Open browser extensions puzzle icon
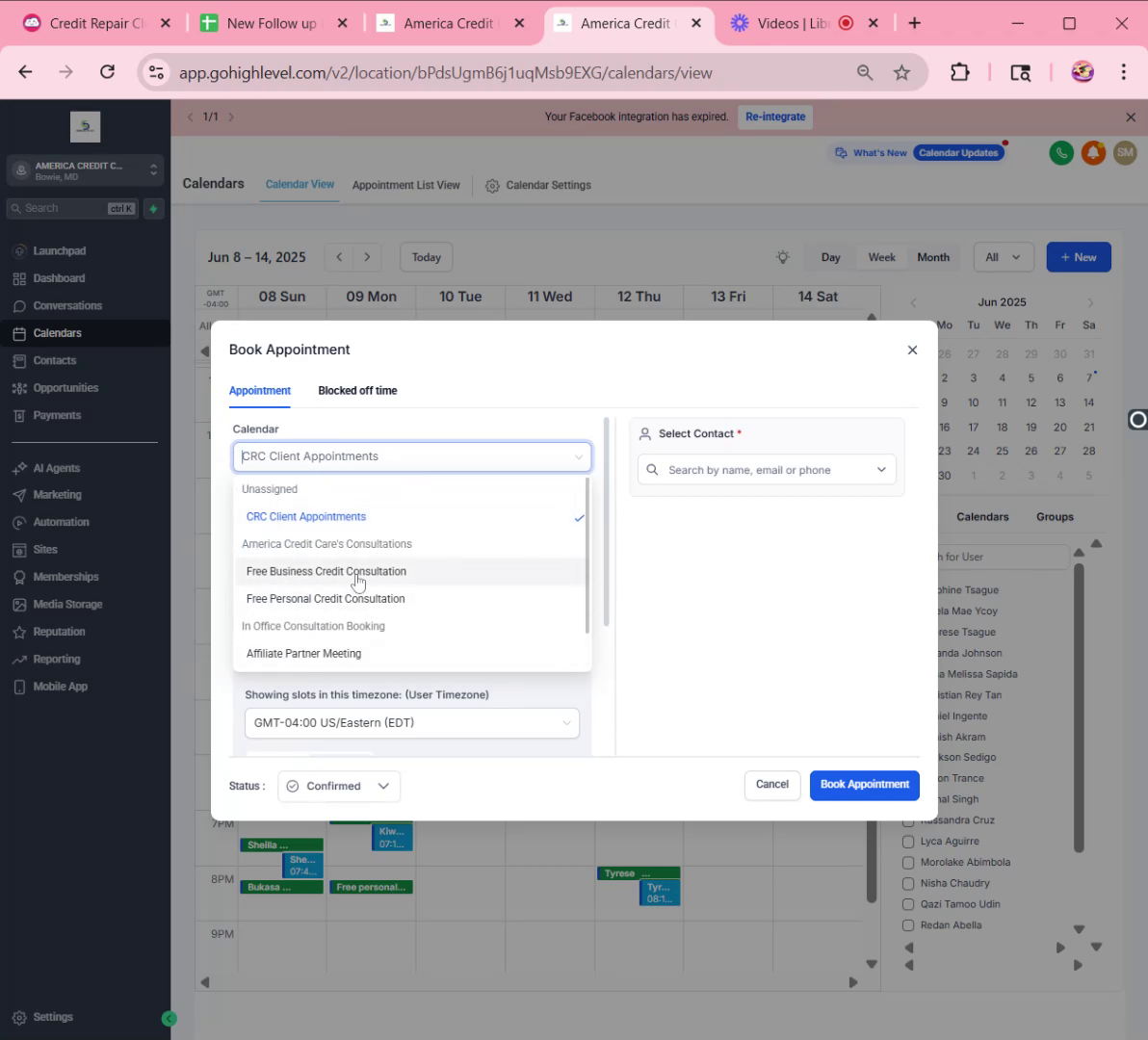Image resolution: width=1148 pixels, height=1040 pixels. (959, 72)
